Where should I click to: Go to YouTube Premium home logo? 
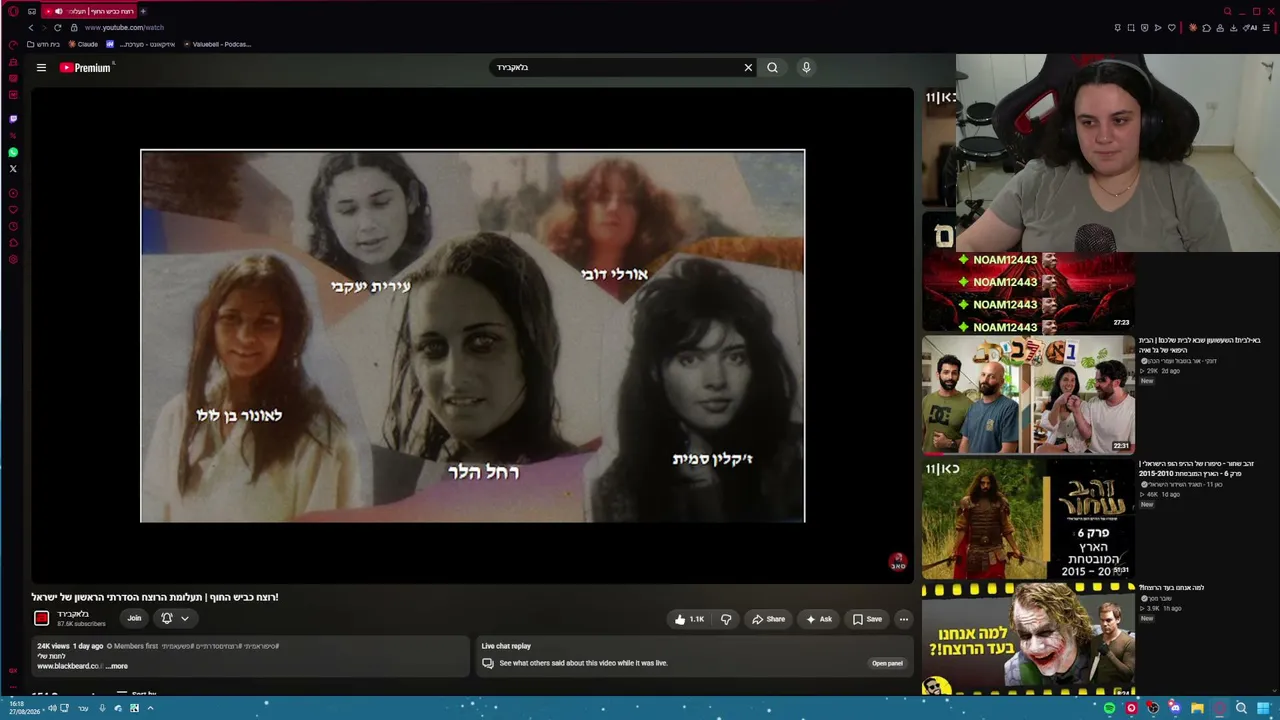click(x=85, y=68)
